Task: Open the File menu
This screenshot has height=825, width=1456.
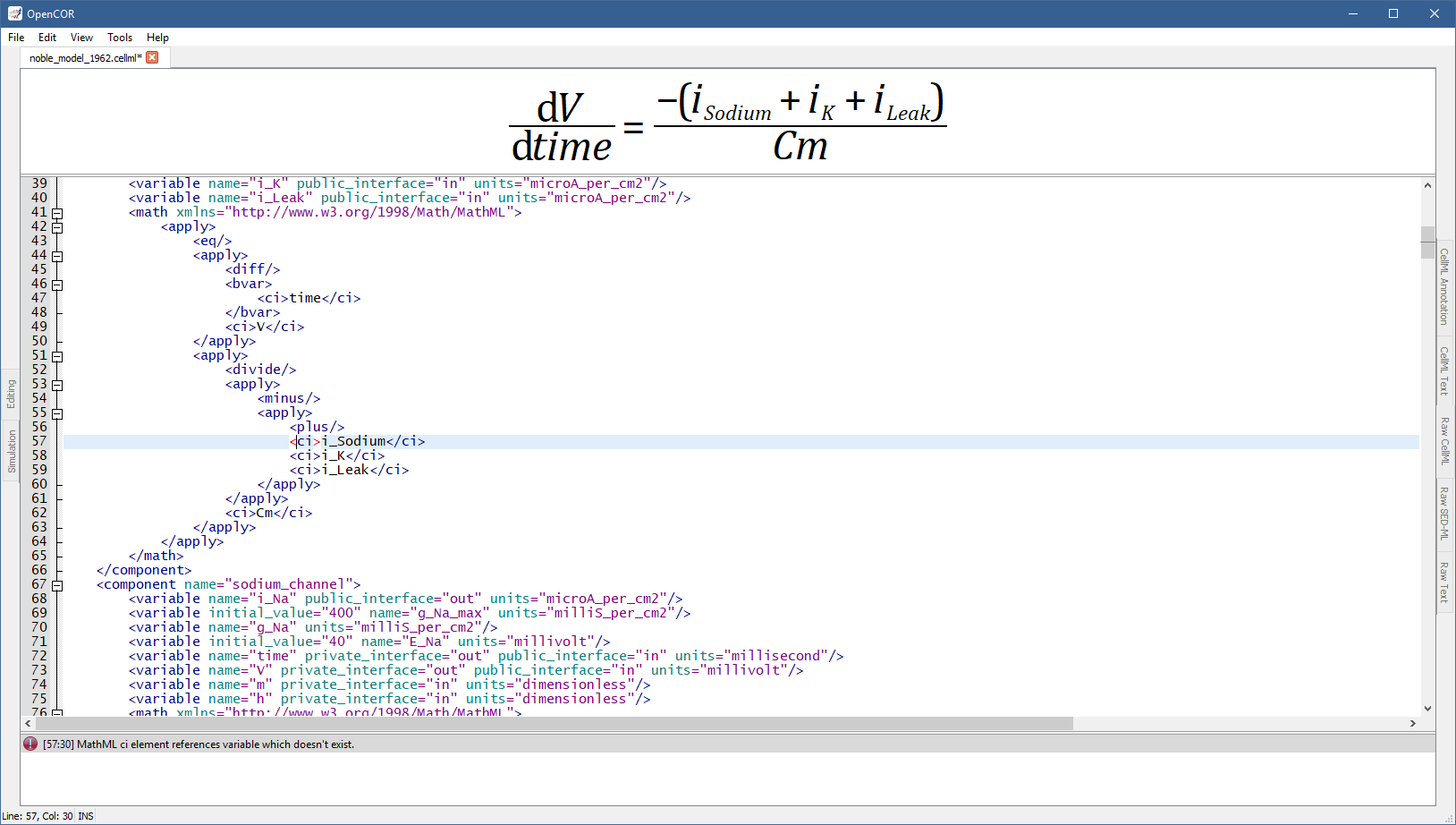Action: pos(16,38)
